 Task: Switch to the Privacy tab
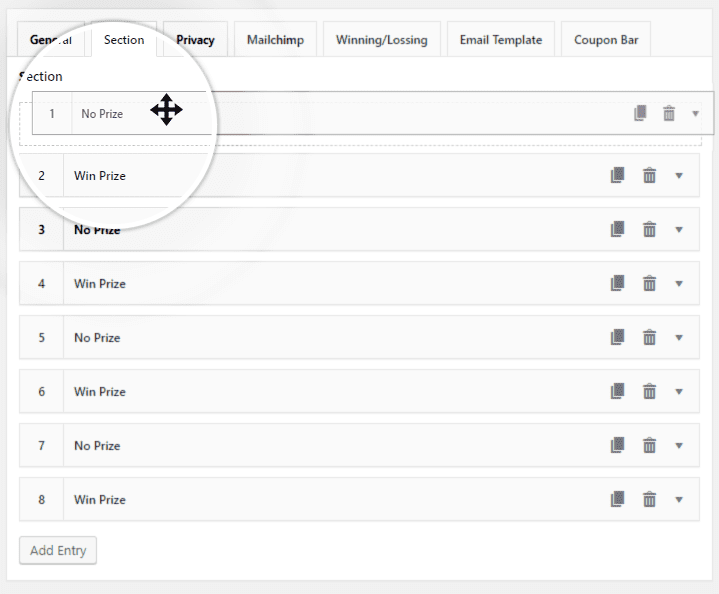[195, 40]
